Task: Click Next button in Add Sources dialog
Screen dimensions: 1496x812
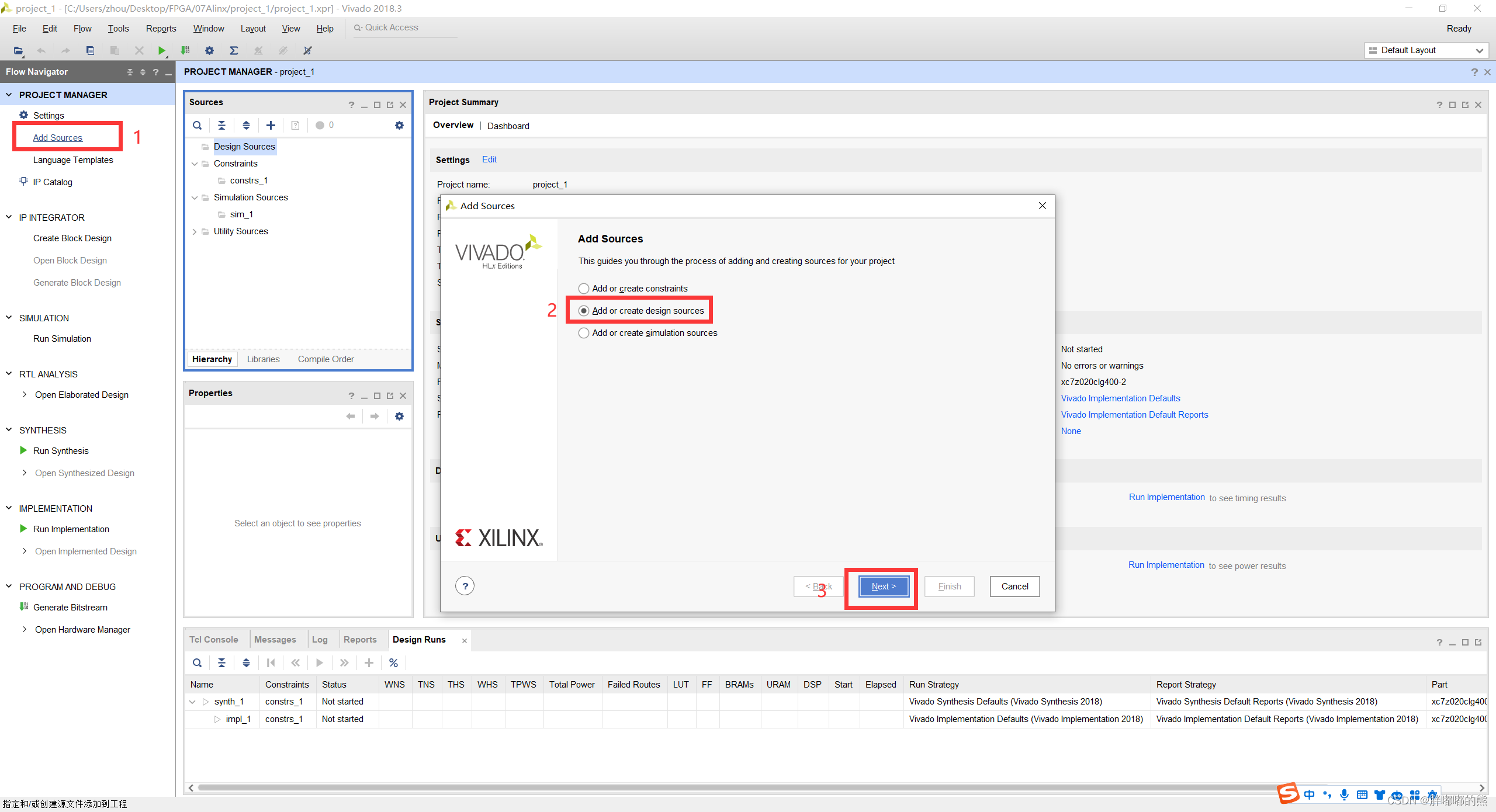Action: tap(884, 587)
